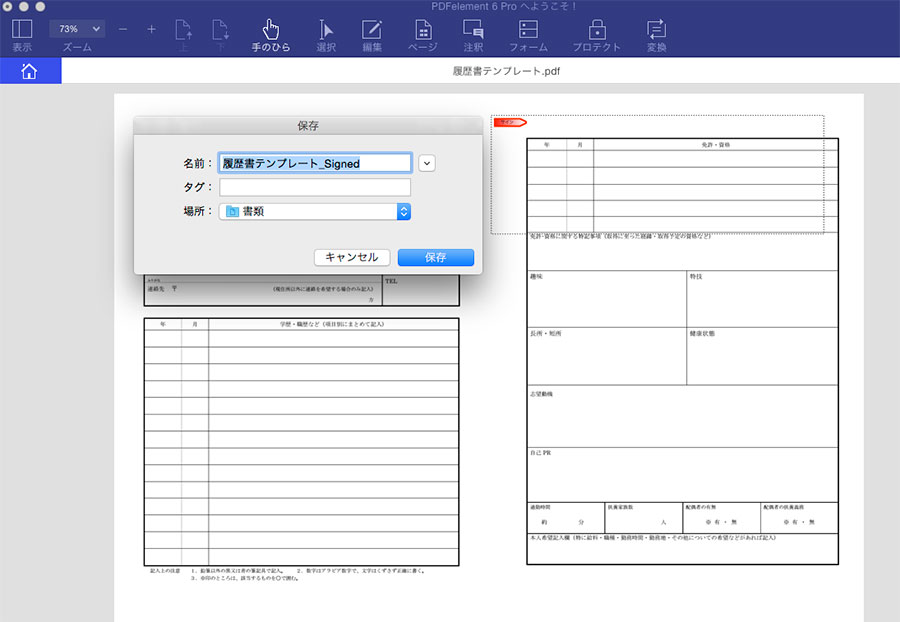Click the キャンセル button

(x=352, y=258)
